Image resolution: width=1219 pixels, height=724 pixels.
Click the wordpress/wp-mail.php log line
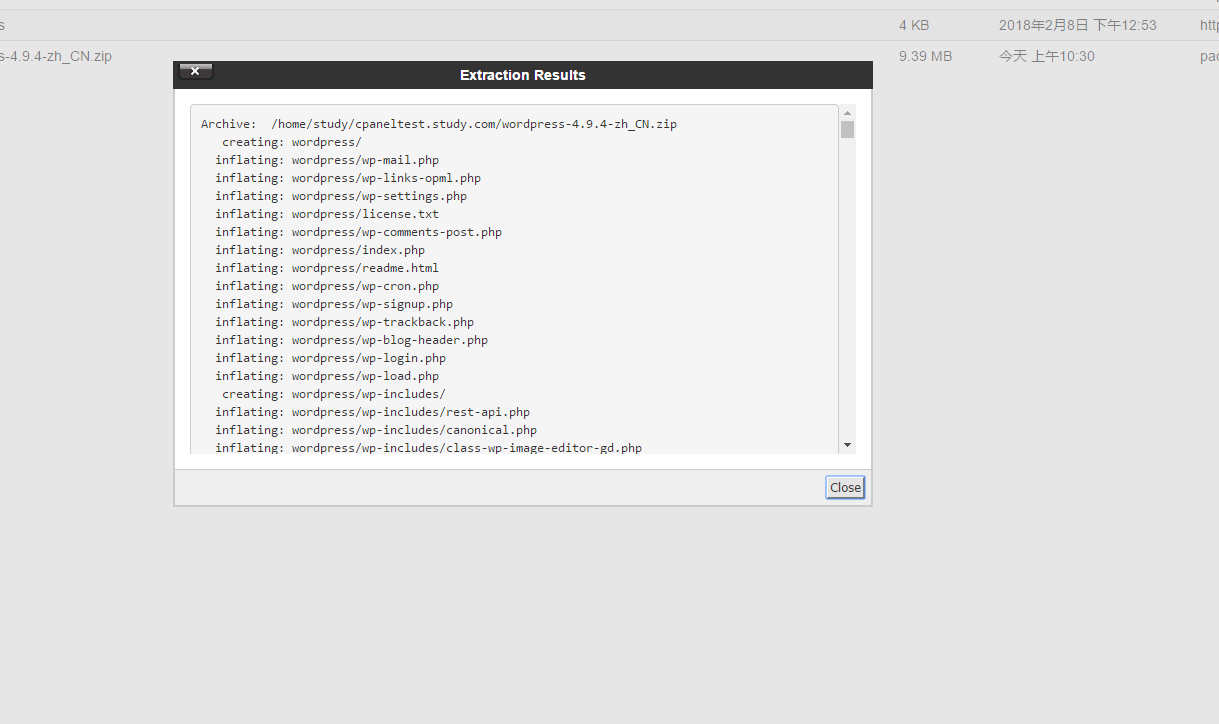(327, 160)
